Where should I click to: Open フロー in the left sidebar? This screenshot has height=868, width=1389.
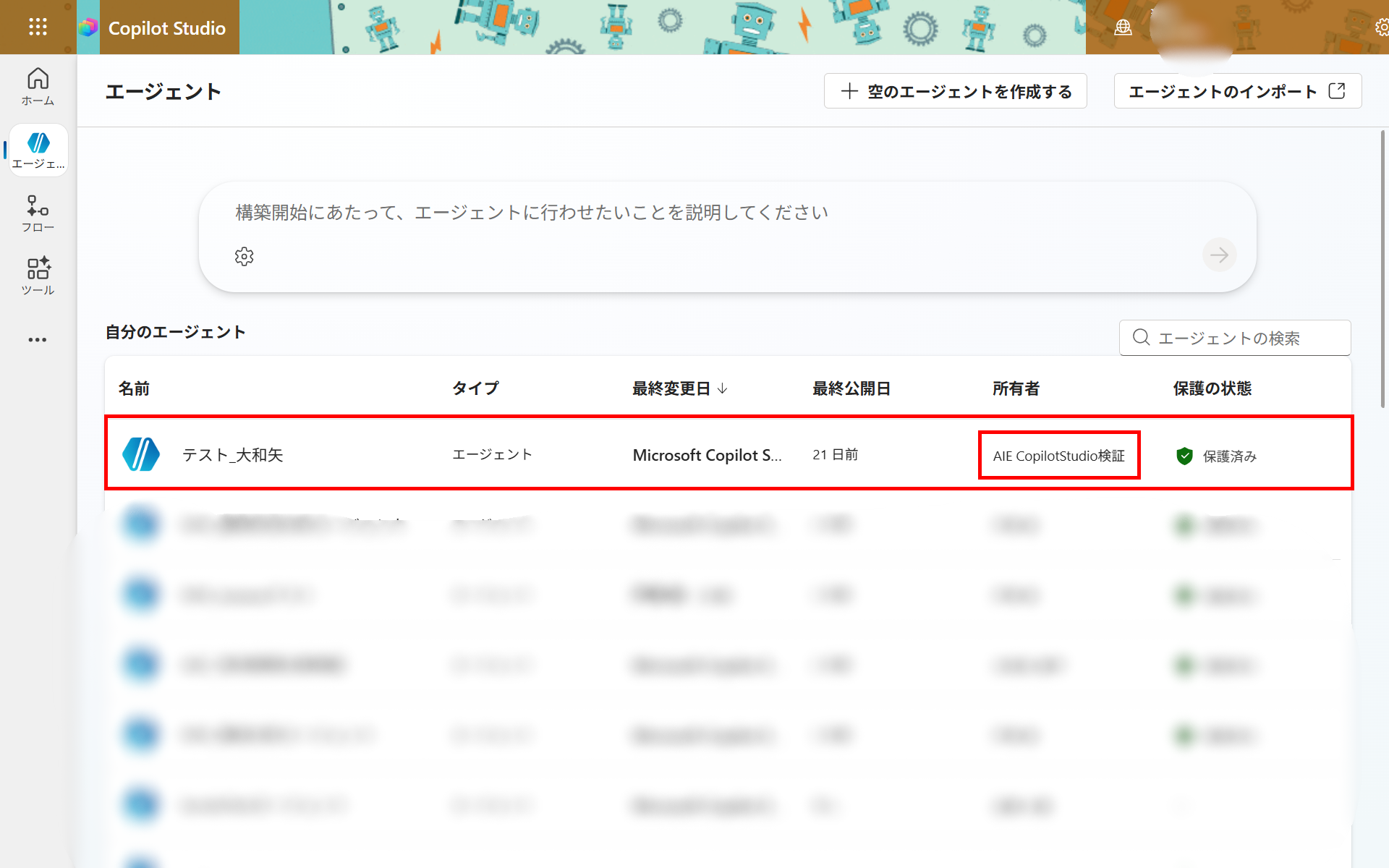(38, 213)
